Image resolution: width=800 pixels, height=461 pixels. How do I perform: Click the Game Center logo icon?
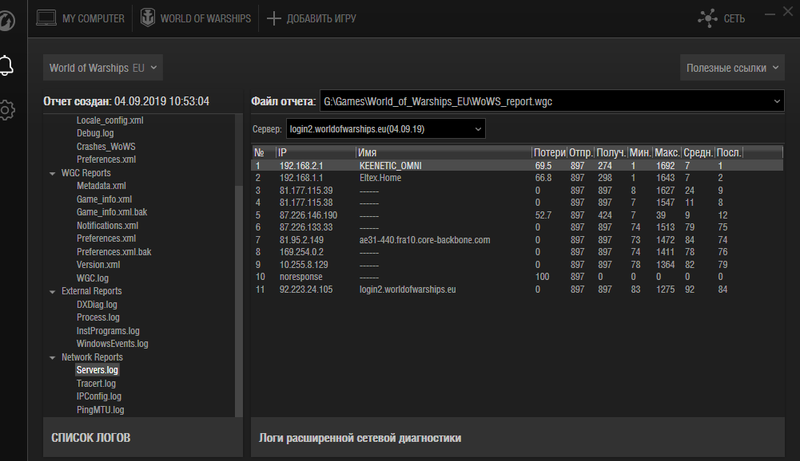(7, 21)
